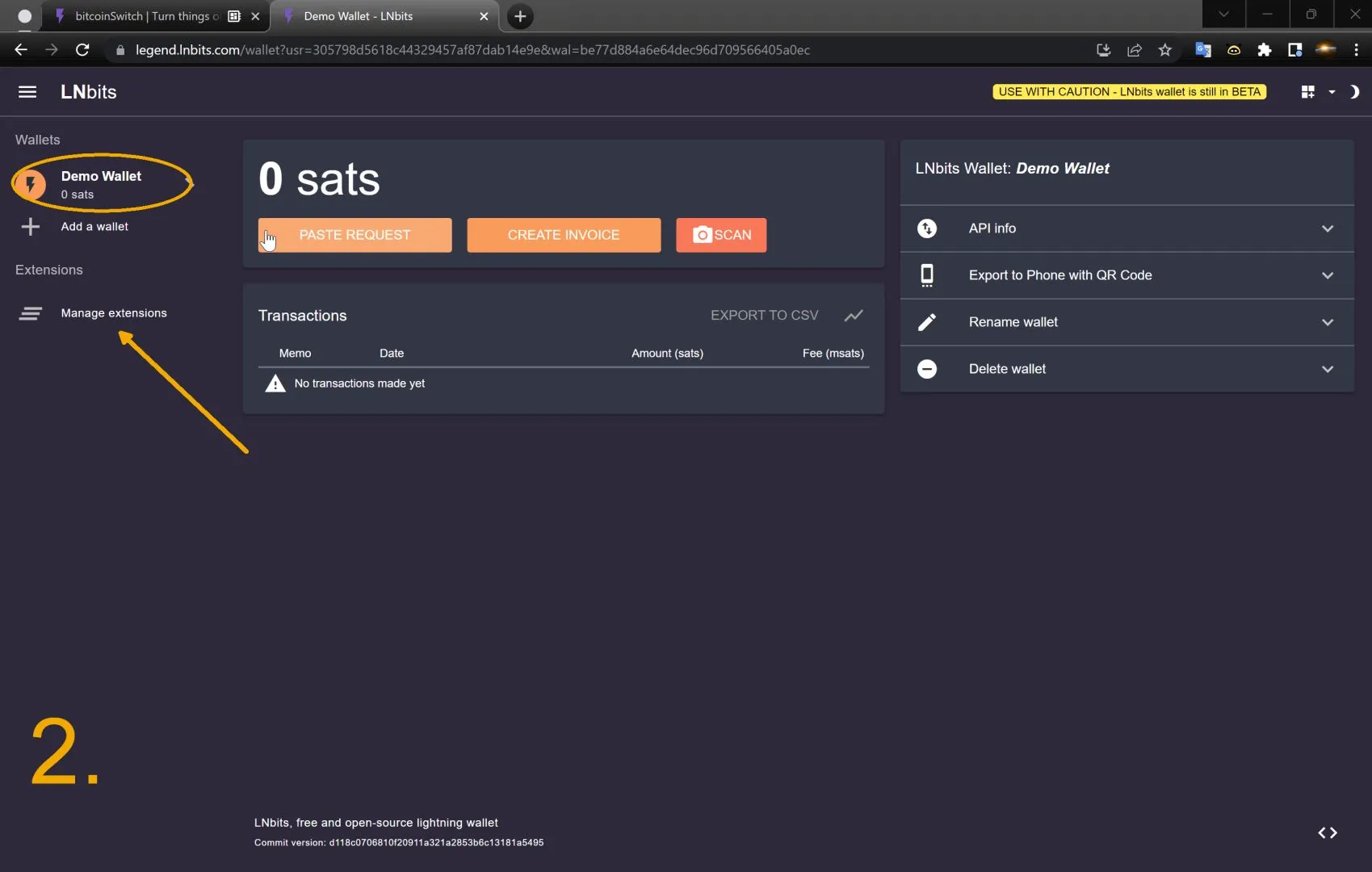Open the theme selector grid icon
1372x872 pixels.
pyautogui.click(x=1308, y=92)
